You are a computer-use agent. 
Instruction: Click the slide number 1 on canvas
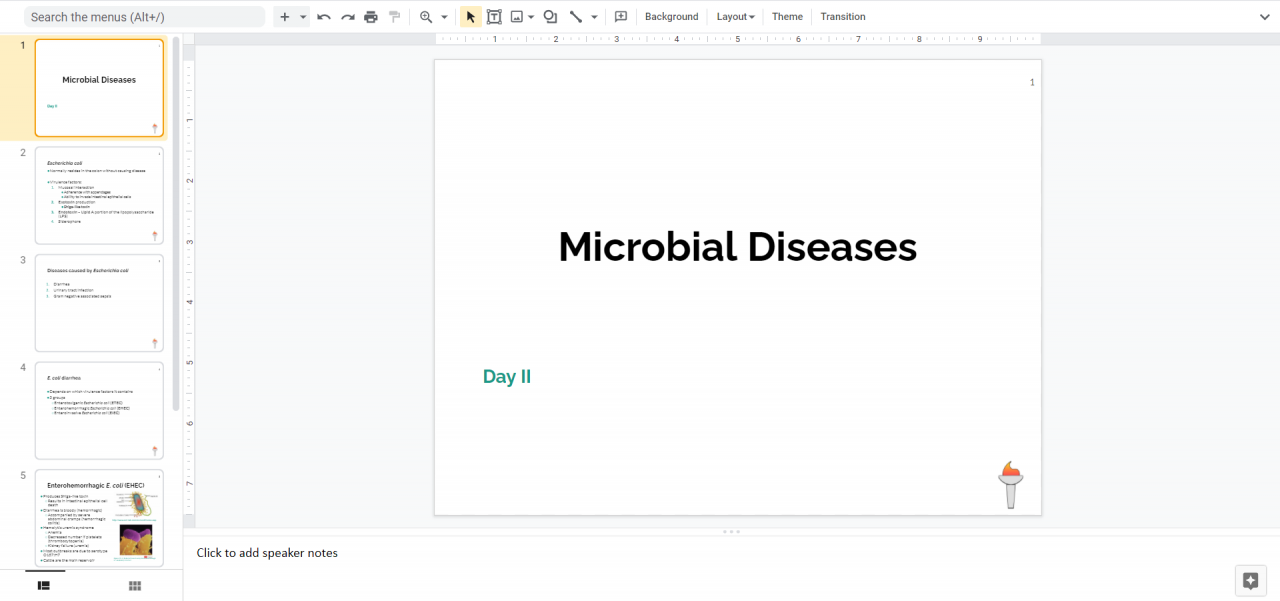coord(1032,83)
